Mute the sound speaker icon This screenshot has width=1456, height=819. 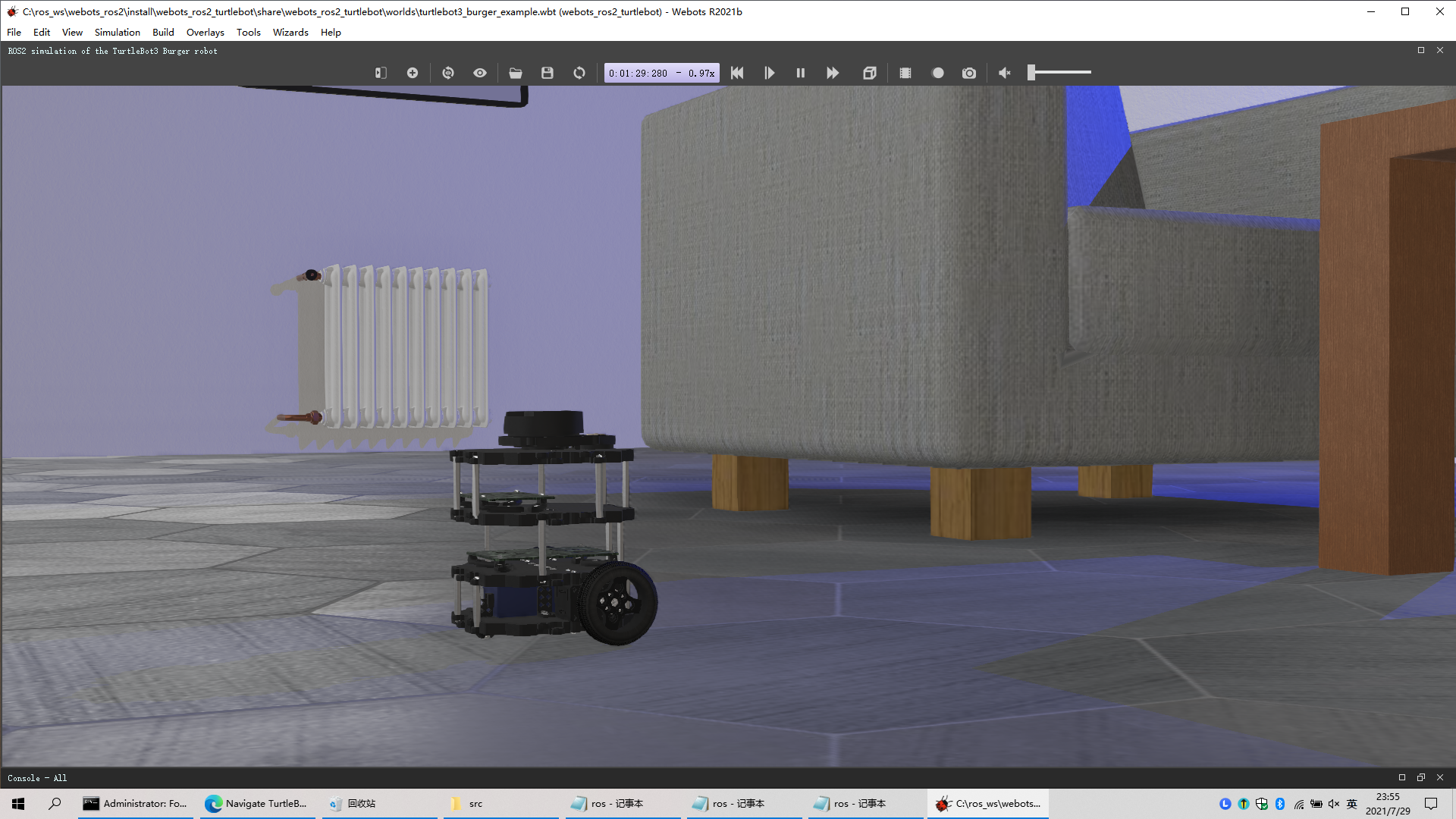(x=1005, y=73)
